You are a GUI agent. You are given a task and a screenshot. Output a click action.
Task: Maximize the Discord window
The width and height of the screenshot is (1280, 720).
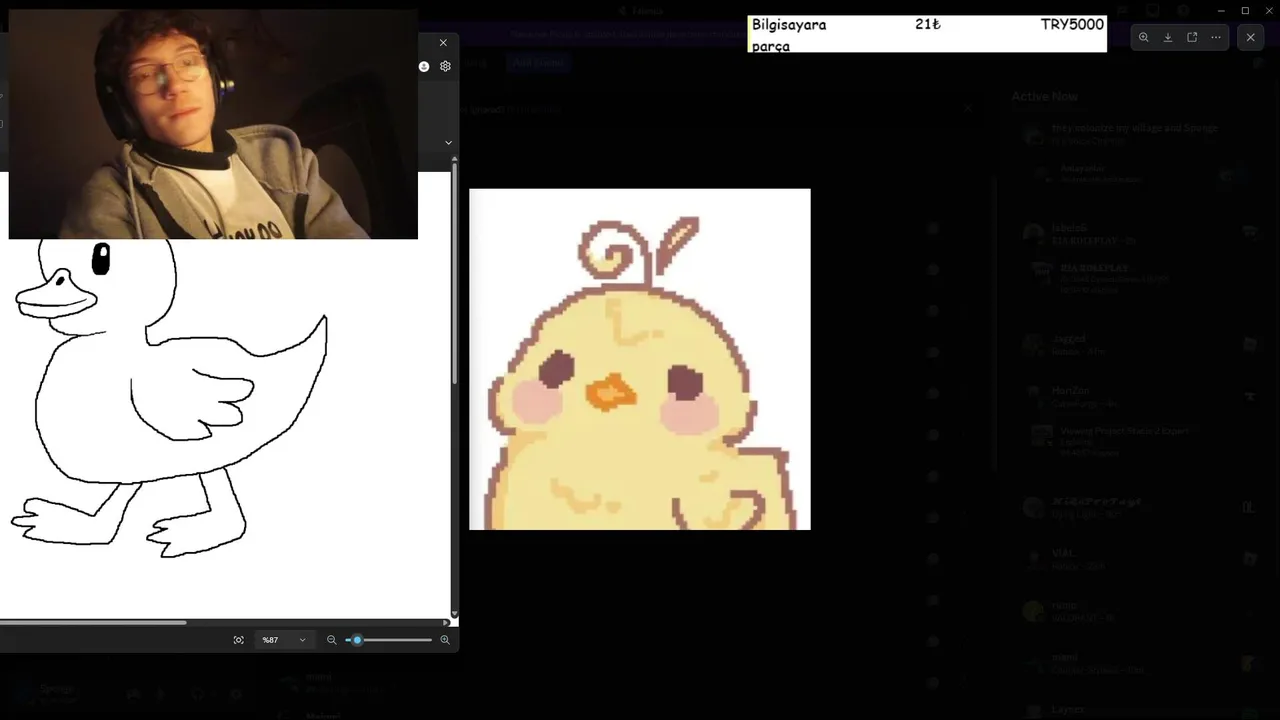coord(1245,10)
